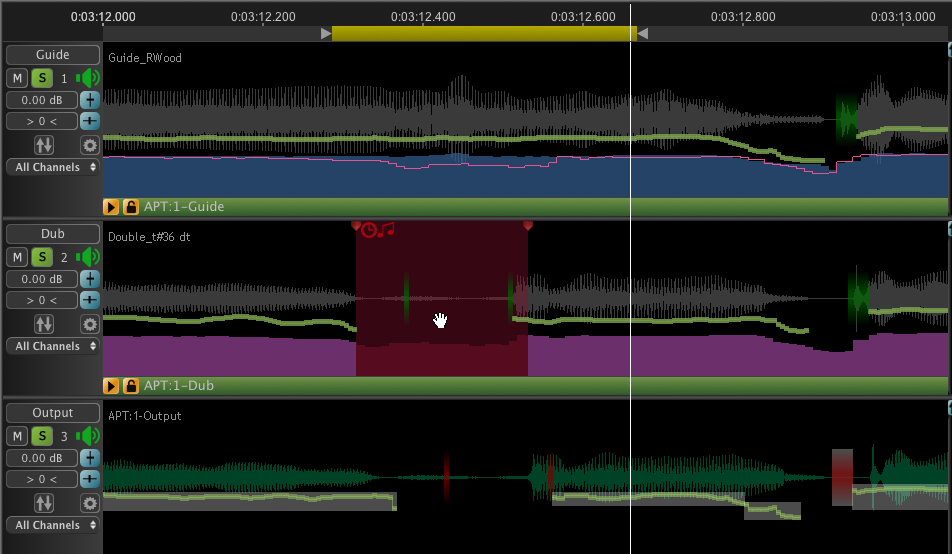Toggle solo on the Output track

pos(41,436)
